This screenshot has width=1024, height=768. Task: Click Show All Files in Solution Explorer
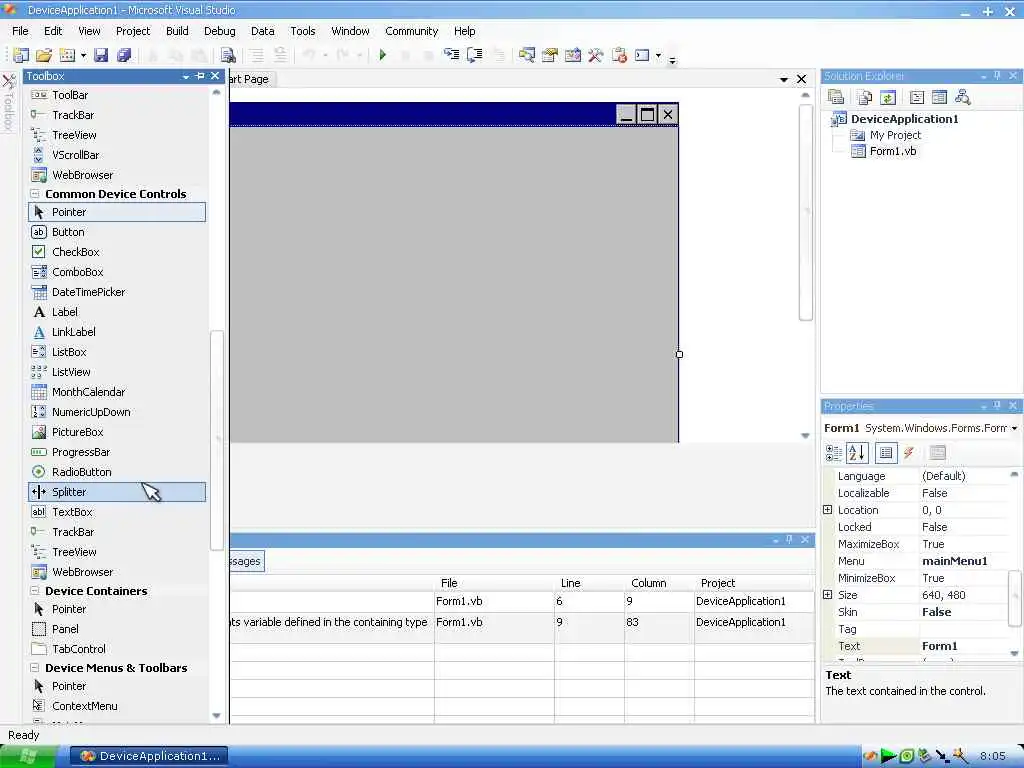865,97
